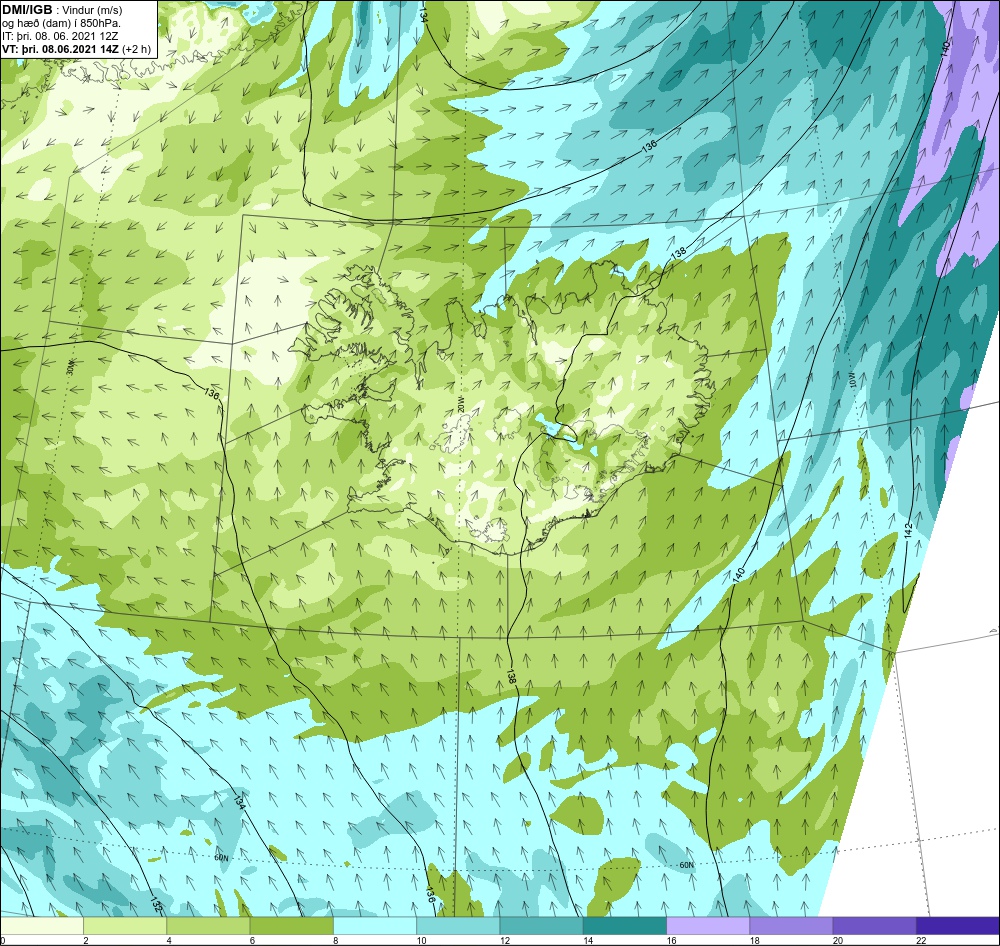Click the '142' contour label
The width and height of the screenshot is (1000, 946).
pos(909,529)
